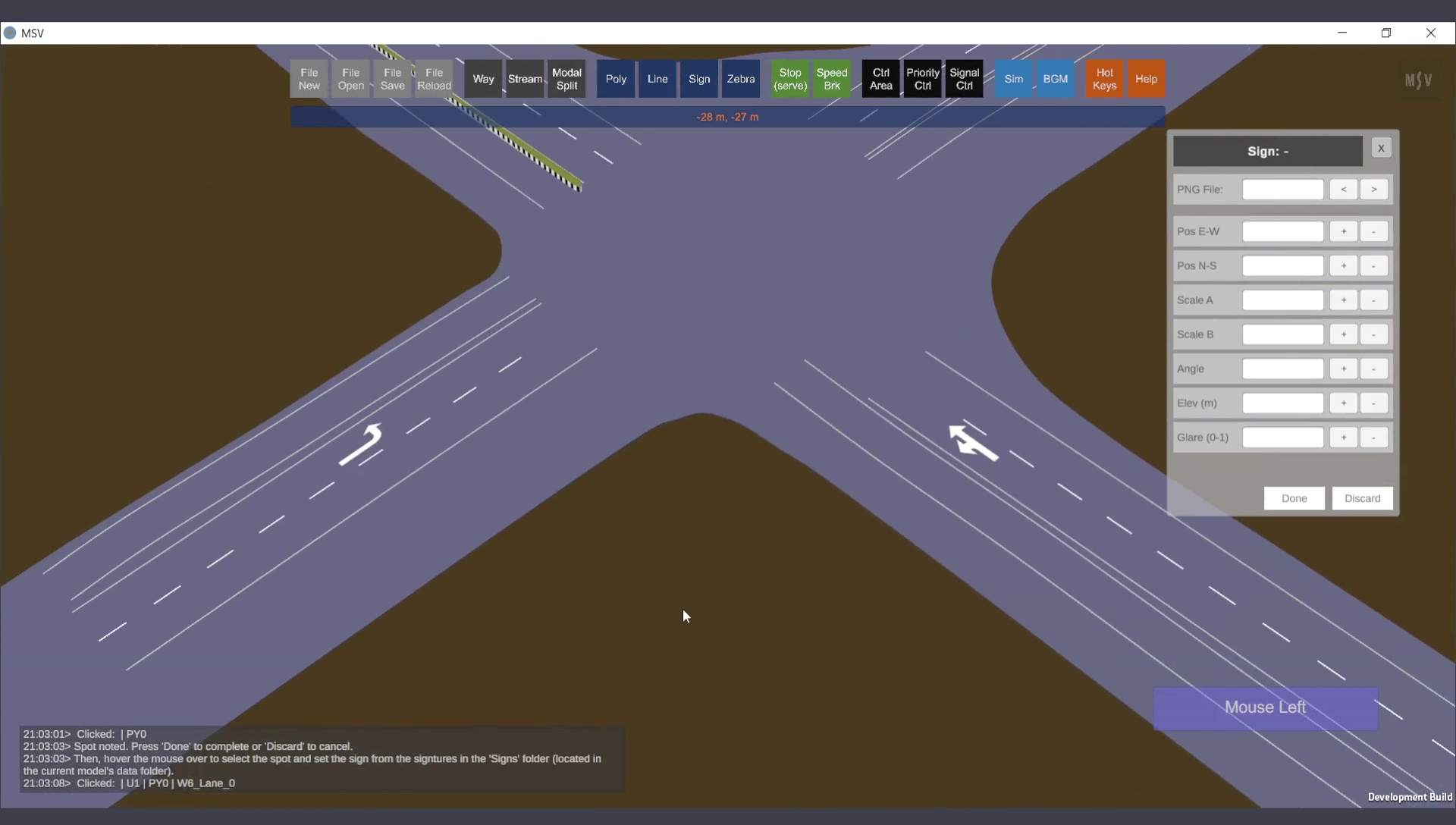Activate the Zebra crossing tool
The image size is (1456, 825).
[740, 79]
